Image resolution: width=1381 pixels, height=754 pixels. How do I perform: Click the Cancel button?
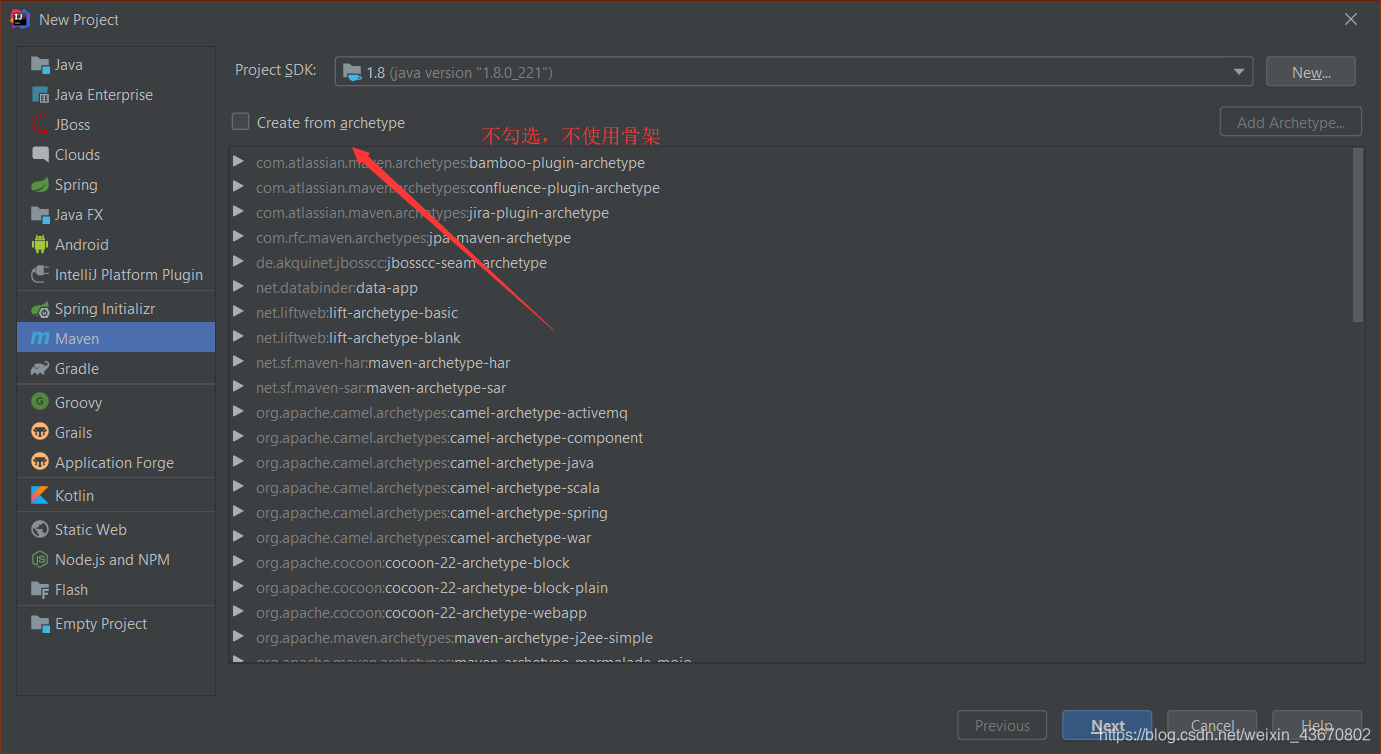[x=1212, y=726]
